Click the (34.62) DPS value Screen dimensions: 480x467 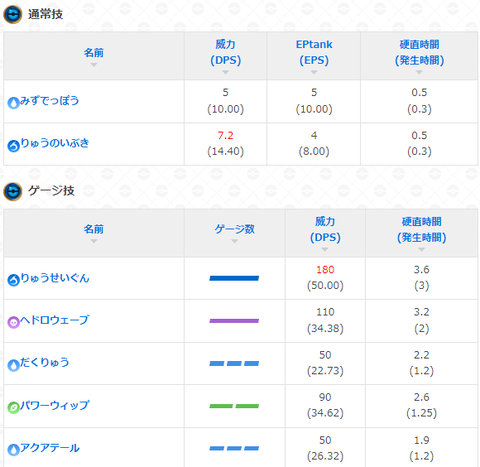[x=325, y=413]
